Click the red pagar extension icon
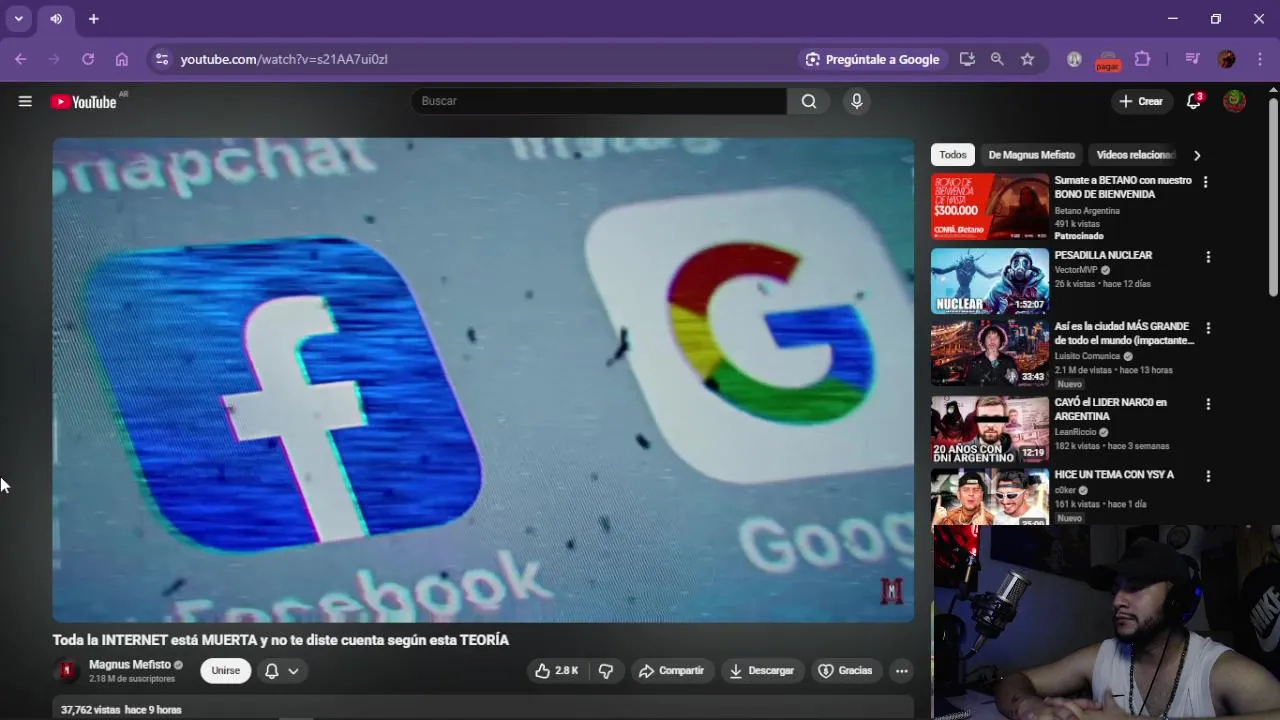The image size is (1280, 720). point(1107,61)
